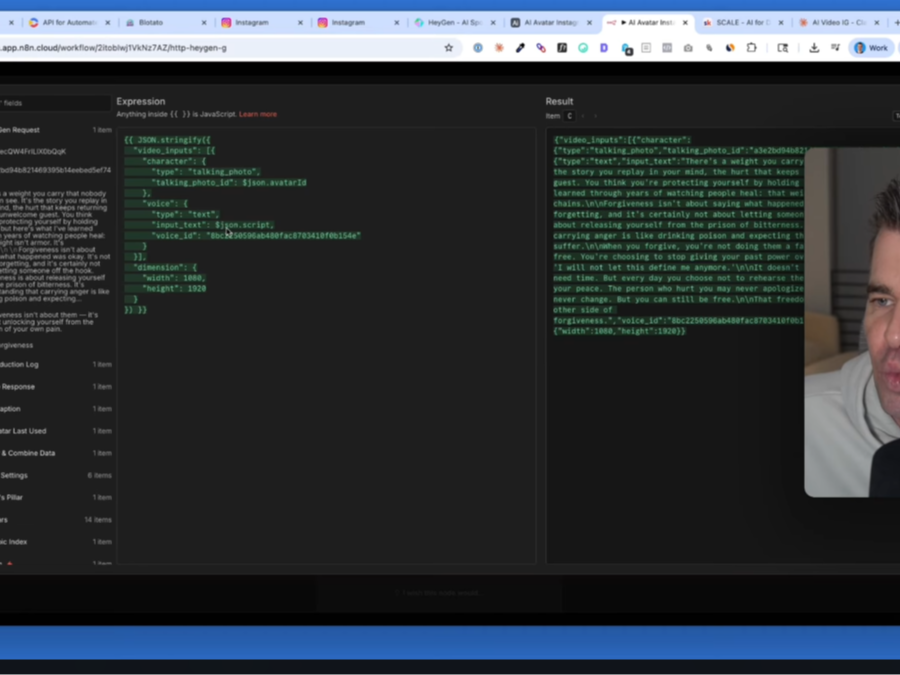
Task: Activate the eyedropper color picker extension
Action: pyautogui.click(x=520, y=48)
